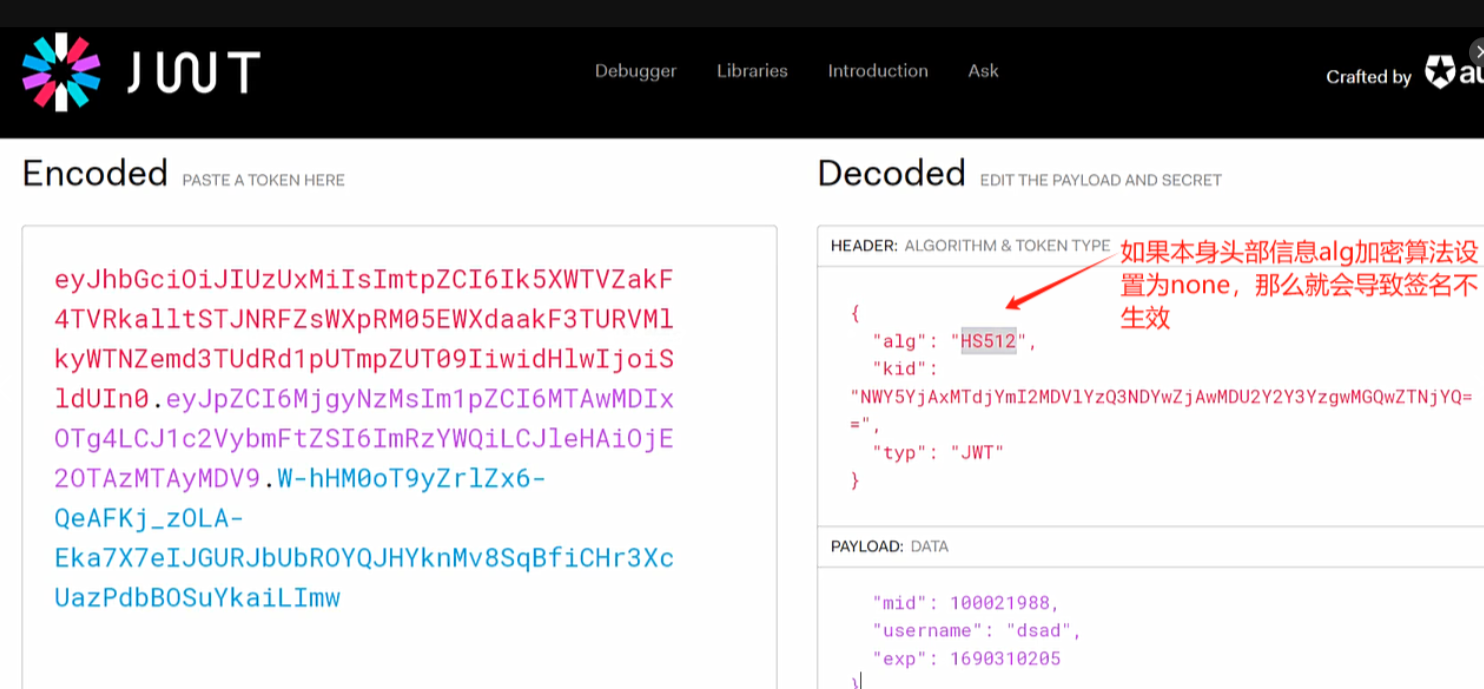Go to the Libraries page
The height and width of the screenshot is (689, 1484).
(752, 71)
